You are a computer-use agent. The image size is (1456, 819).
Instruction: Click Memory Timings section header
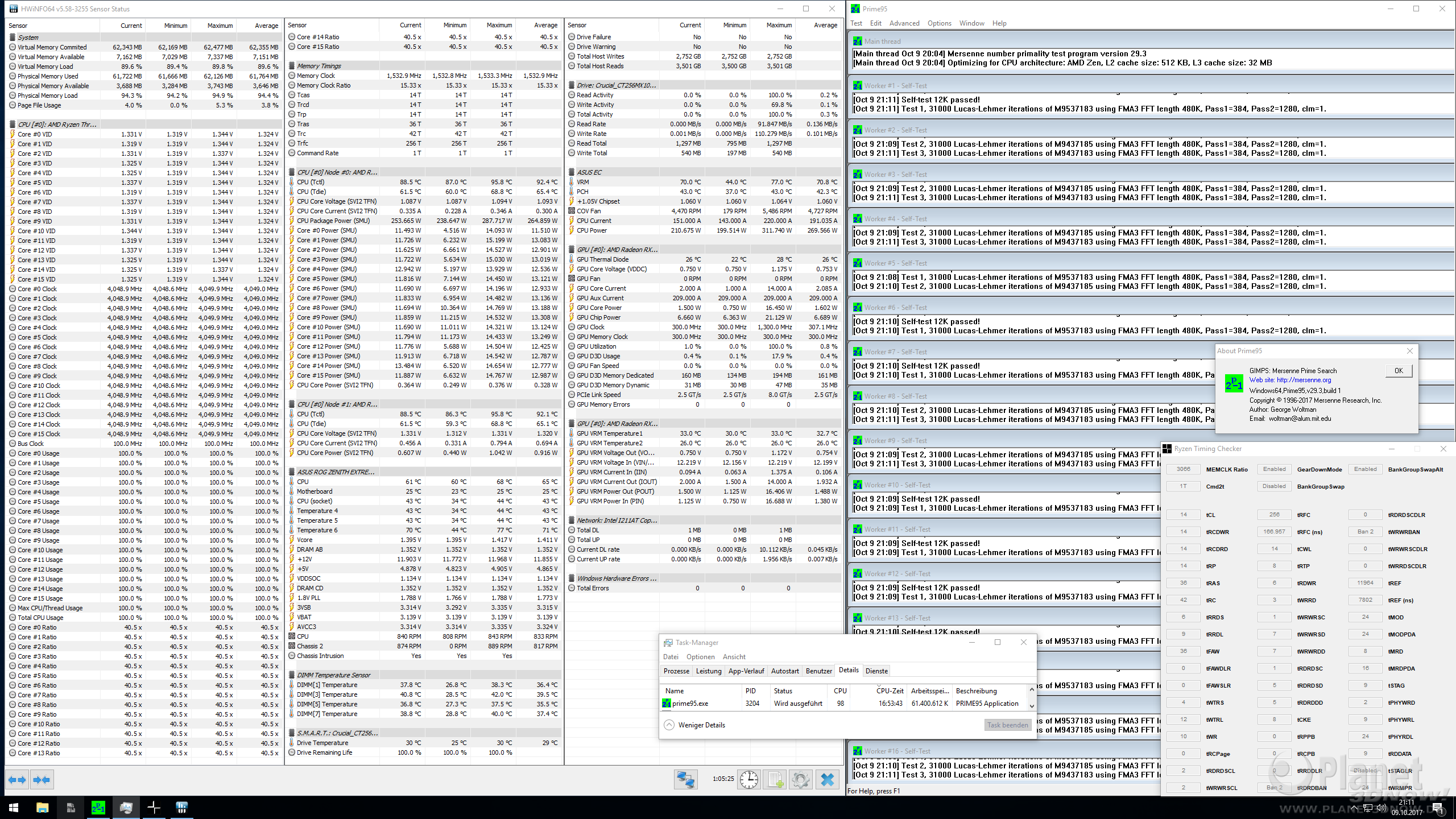tap(423, 66)
